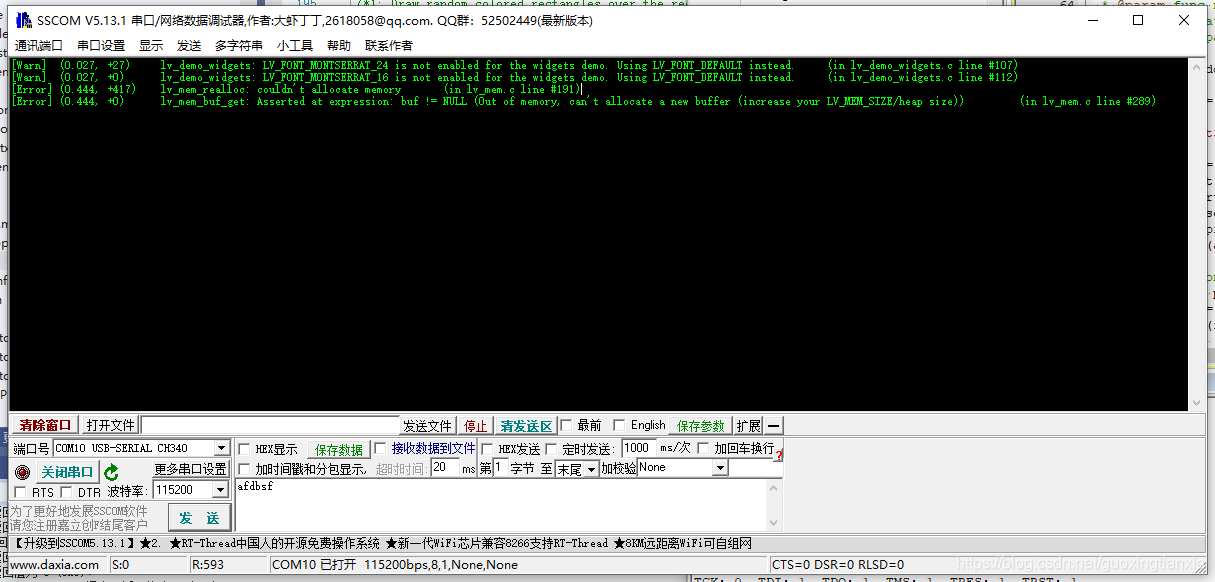Click the 保存参数 button
Image resolution: width=1215 pixels, height=582 pixels.
(701, 426)
